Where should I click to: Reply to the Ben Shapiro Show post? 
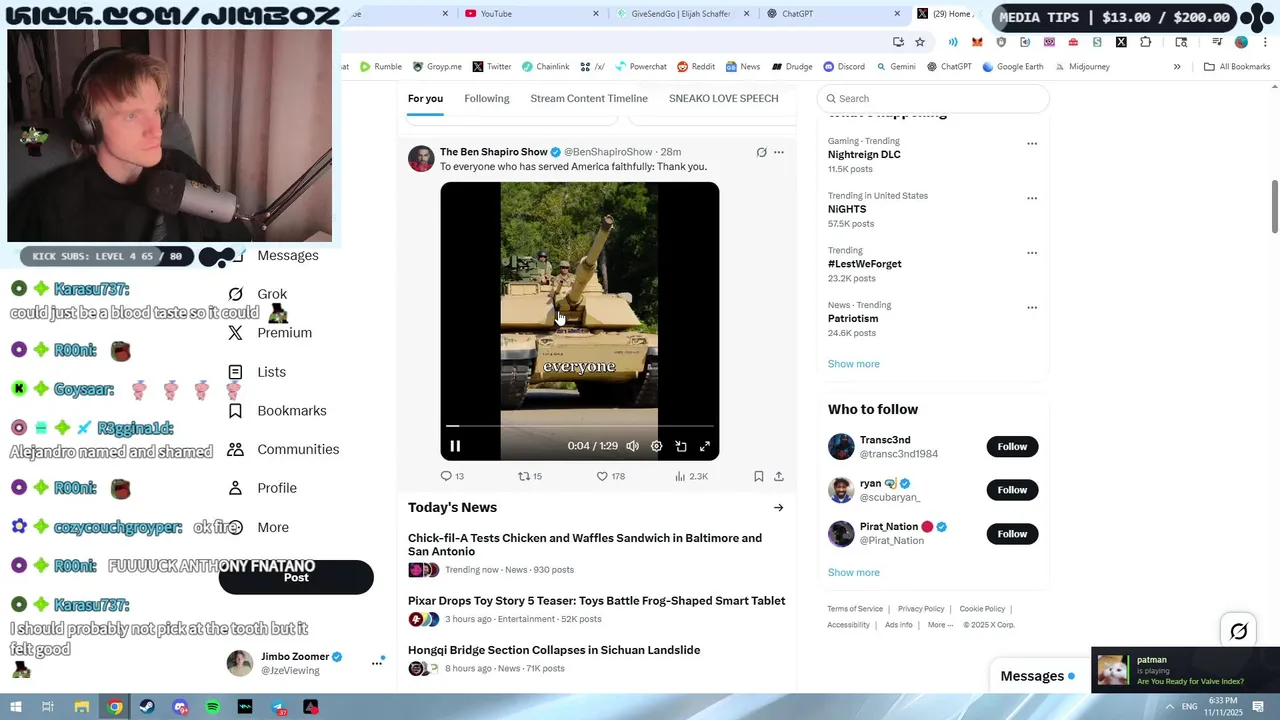(x=452, y=476)
